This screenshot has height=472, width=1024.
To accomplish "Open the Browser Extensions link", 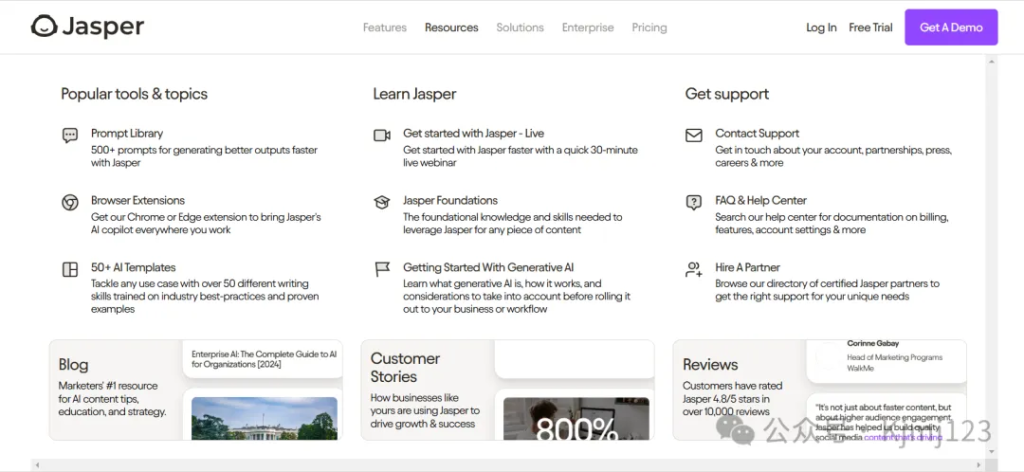I will tap(138, 200).
